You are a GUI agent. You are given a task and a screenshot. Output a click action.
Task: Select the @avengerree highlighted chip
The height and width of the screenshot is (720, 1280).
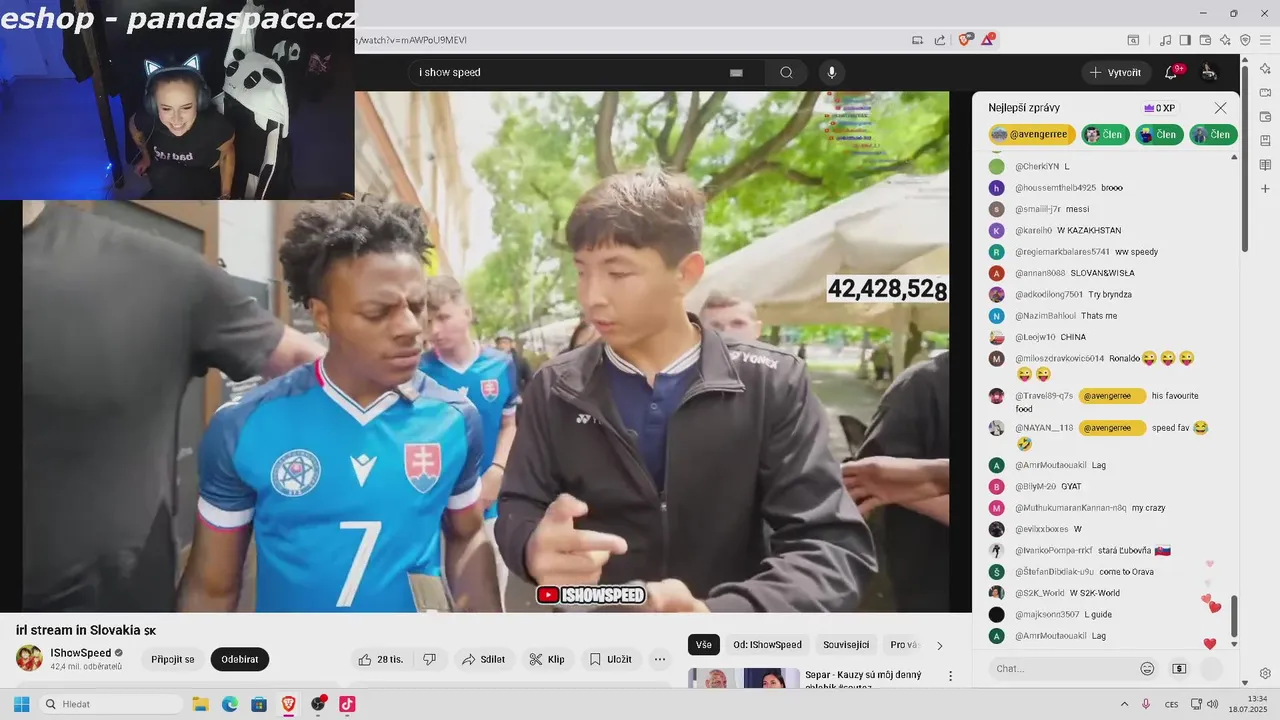click(x=1032, y=134)
